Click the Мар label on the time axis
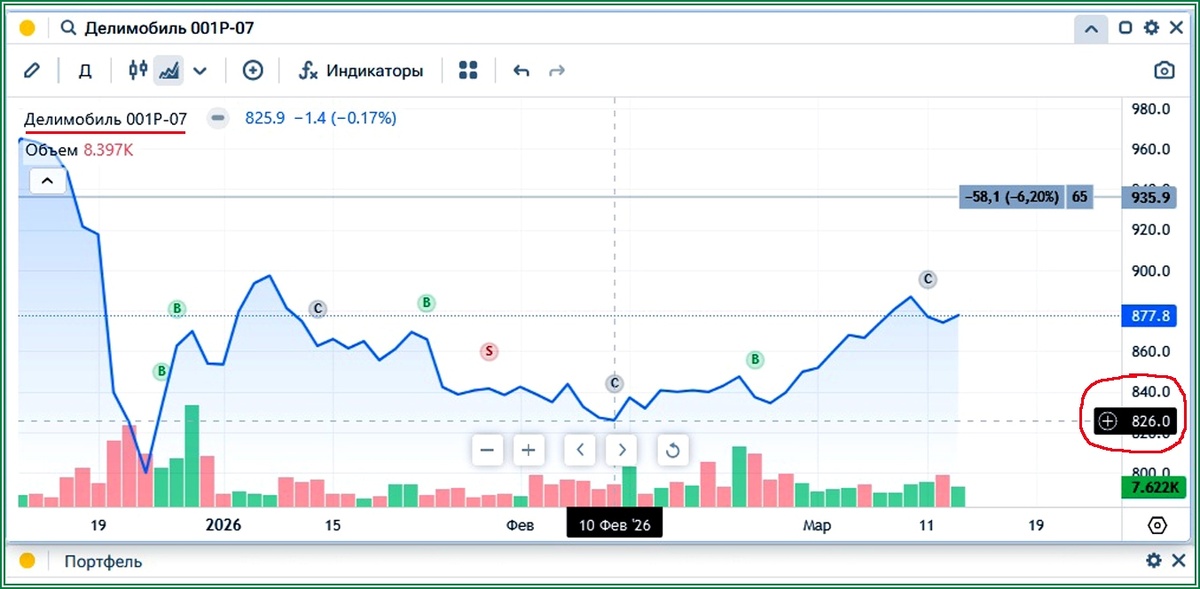This screenshot has height=589, width=1200. 816,525
